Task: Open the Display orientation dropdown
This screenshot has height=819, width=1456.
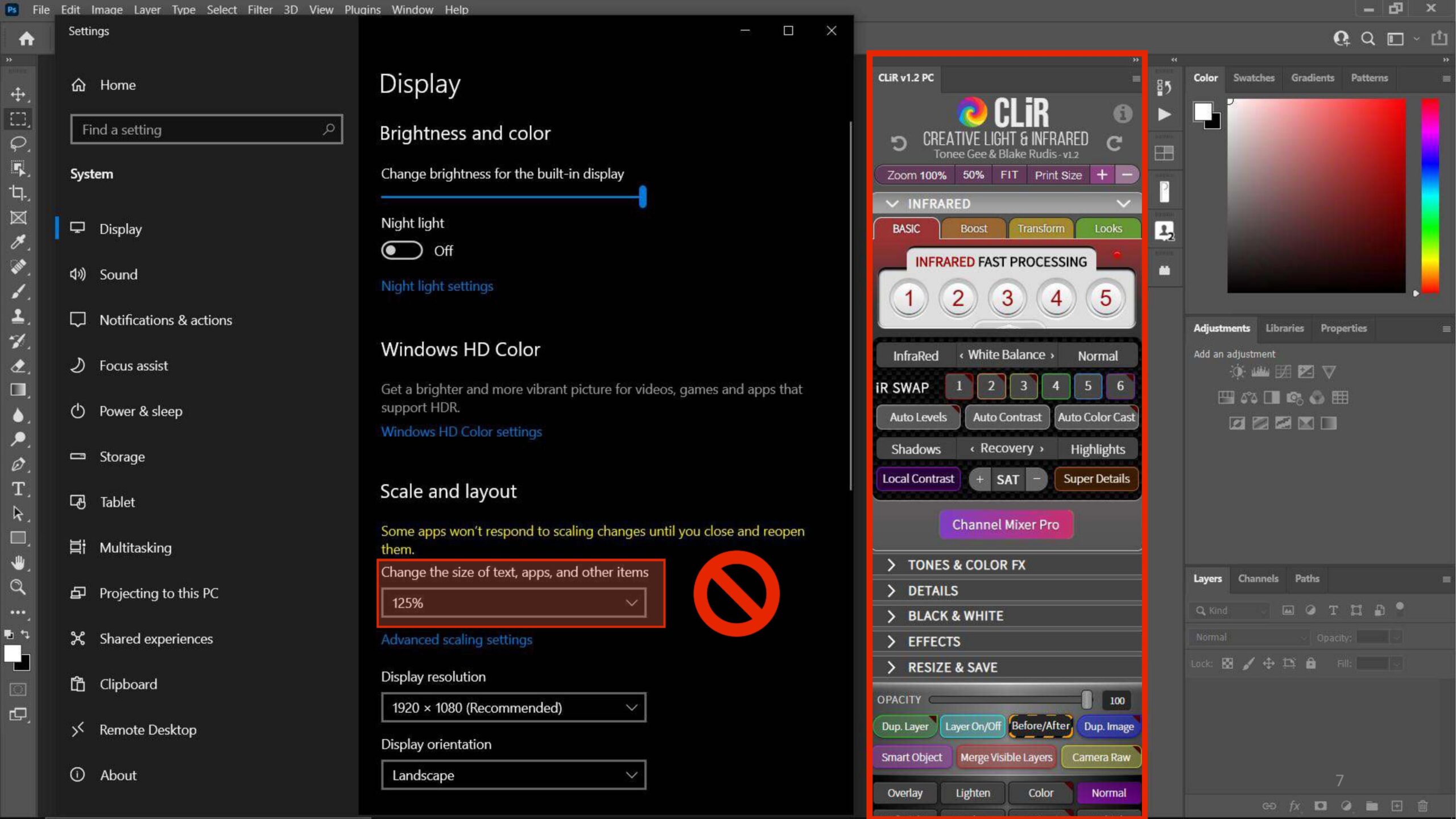Action: click(x=514, y=775)
